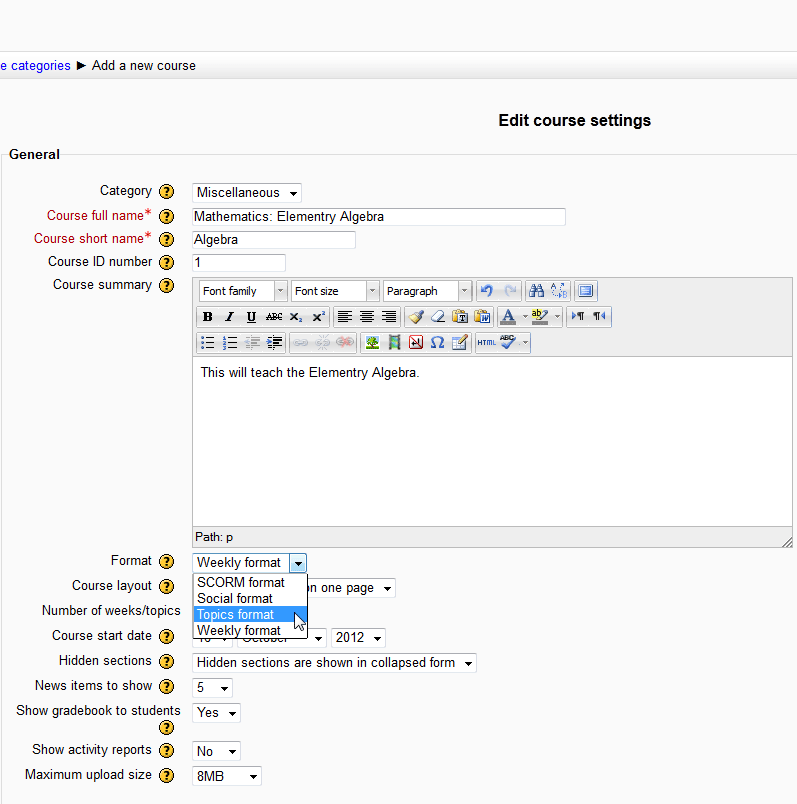Undo the last edit in editor
797x804 pixels.
[x=487, y=291]
